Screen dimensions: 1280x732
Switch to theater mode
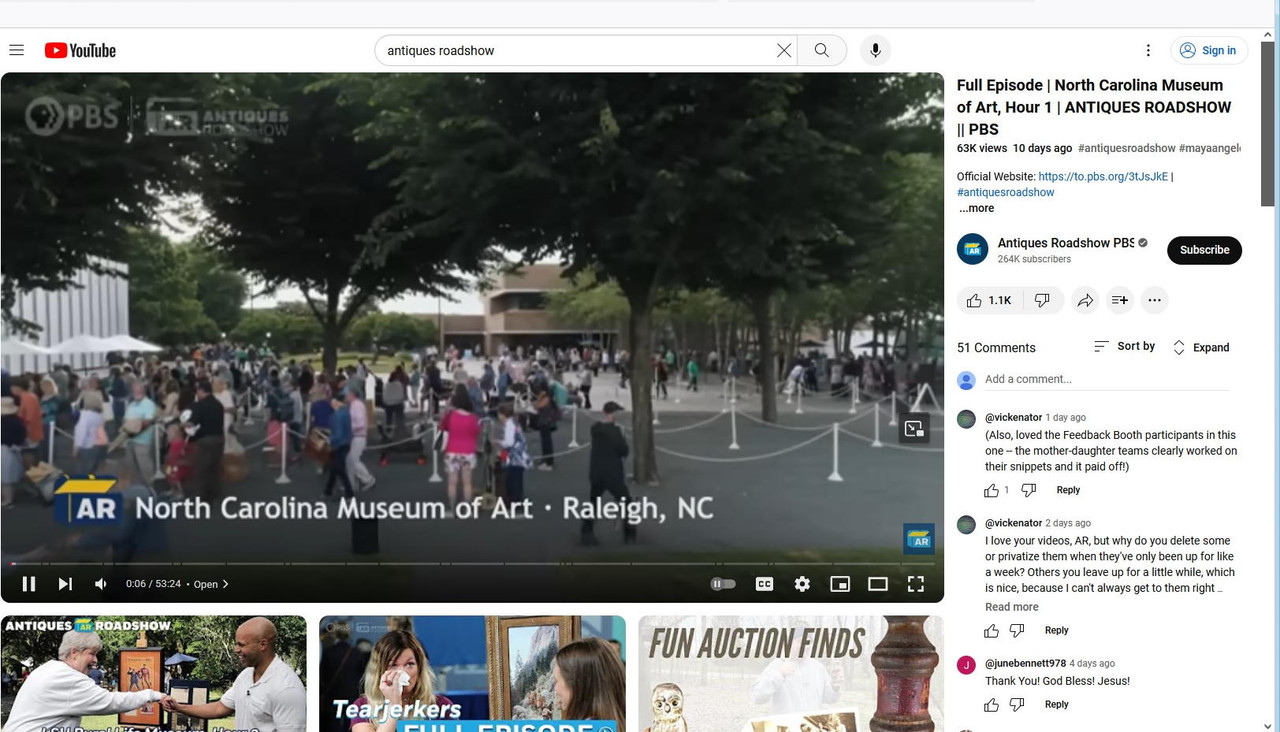[x=878, y=584]
